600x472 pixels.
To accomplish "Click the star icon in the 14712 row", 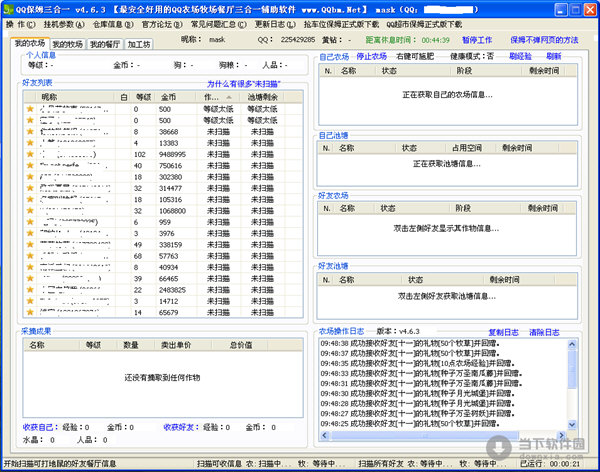I will (x=30, y=301).
